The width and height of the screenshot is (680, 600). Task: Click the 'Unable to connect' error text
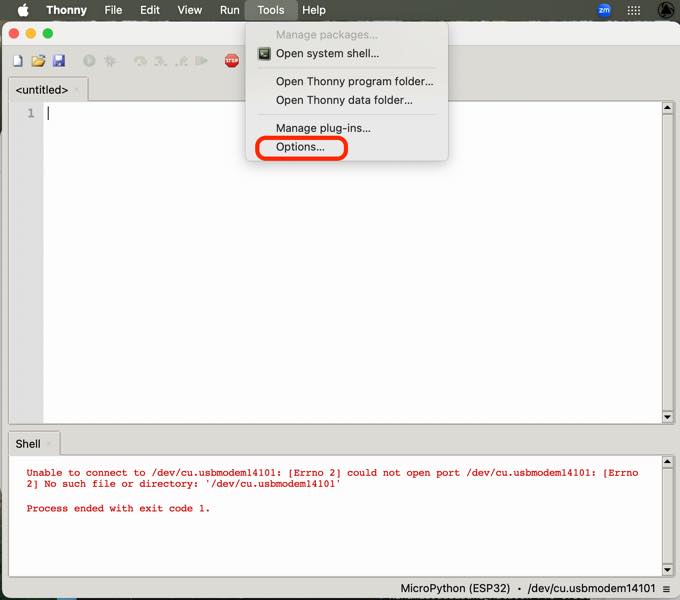click(x=332, y=478)
